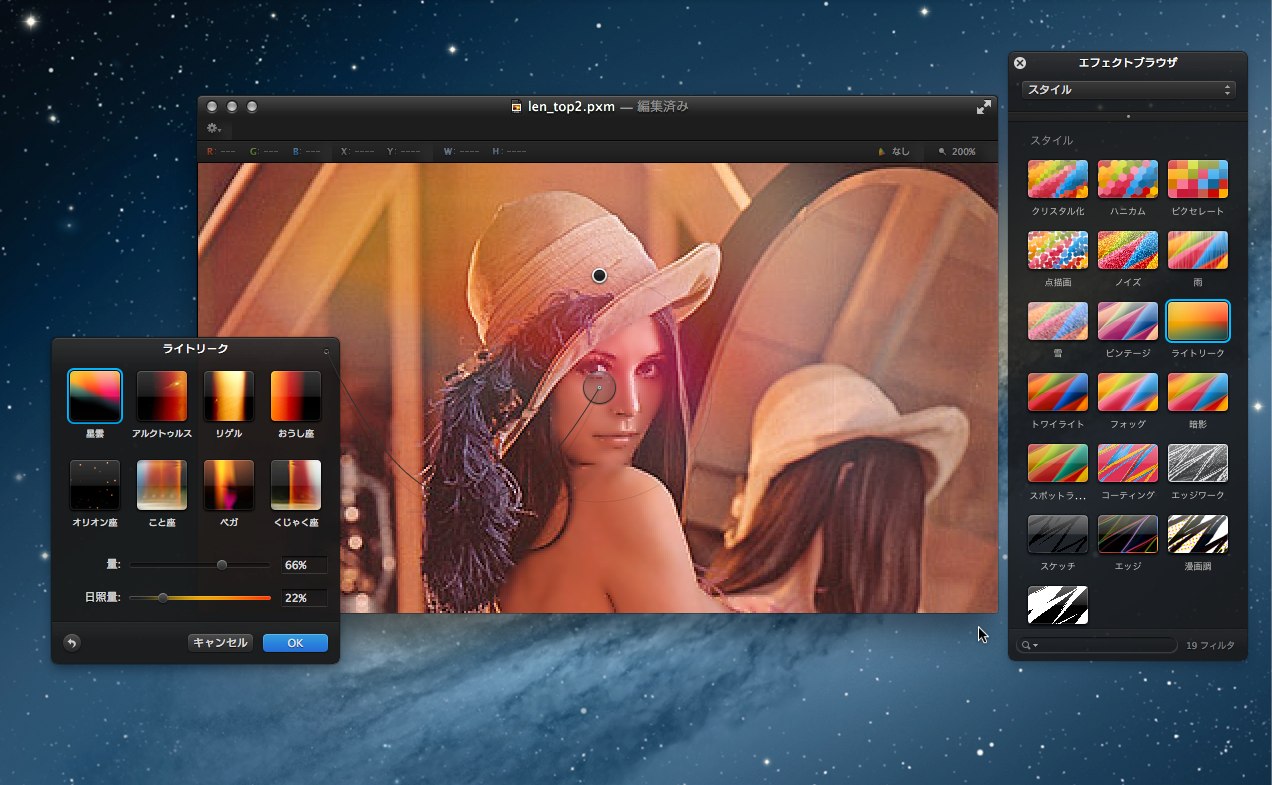Choose the くじゃく座 light leak preset

click(295, 485)
